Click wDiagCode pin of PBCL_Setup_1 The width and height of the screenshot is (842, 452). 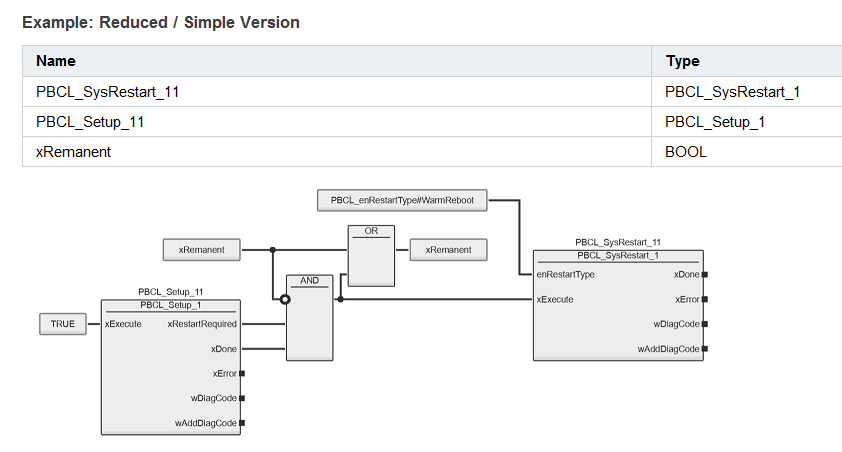click(242, 398)
